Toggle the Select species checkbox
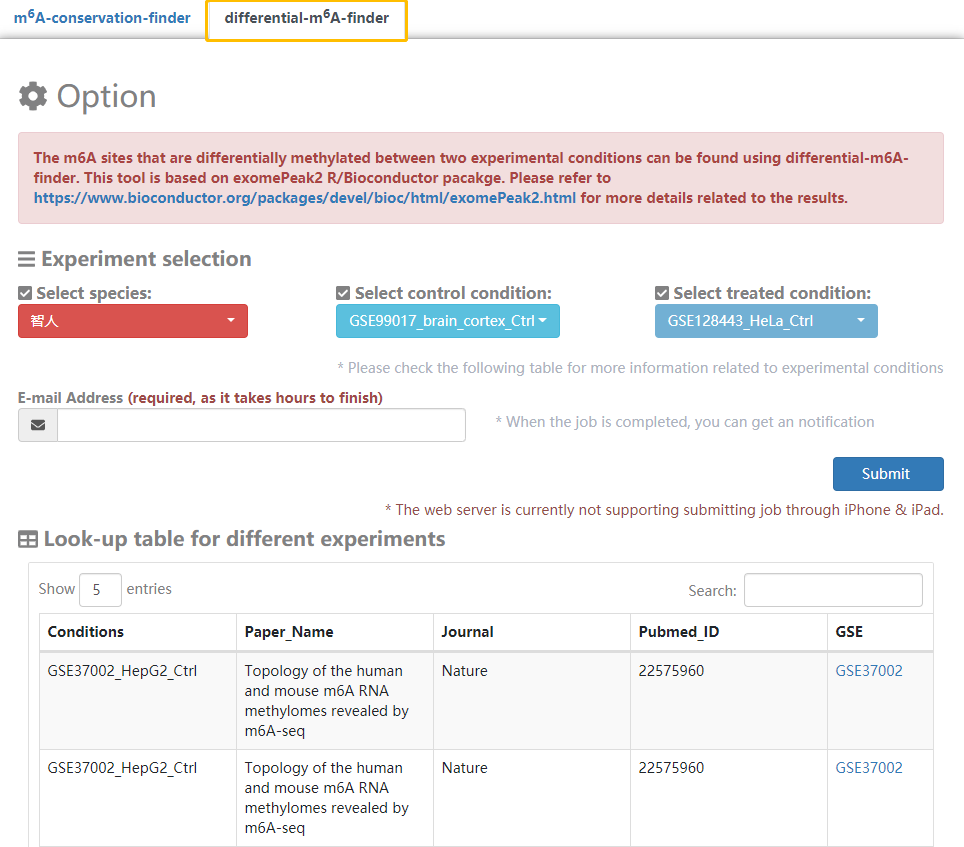 point(25,293)
